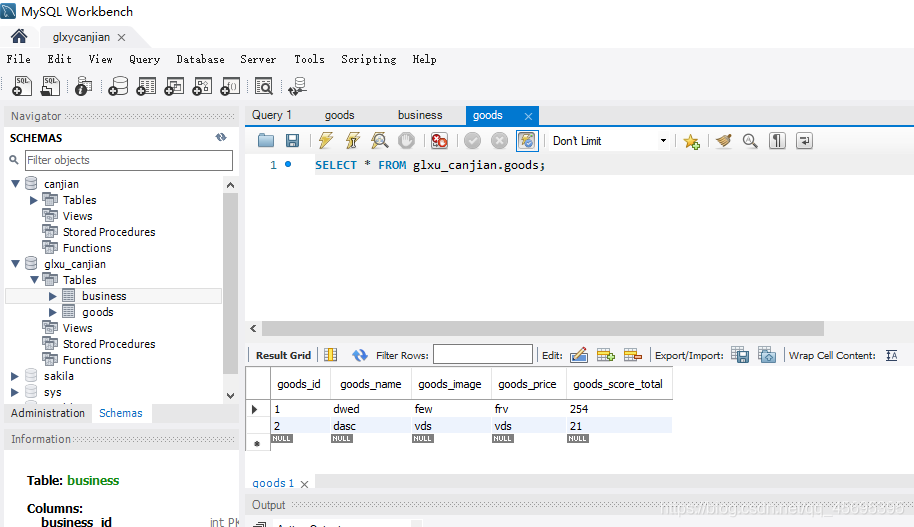Viewport: 914px width, 527px height.
Task: Select cell with value 254
Action: [x=619, y=409]
